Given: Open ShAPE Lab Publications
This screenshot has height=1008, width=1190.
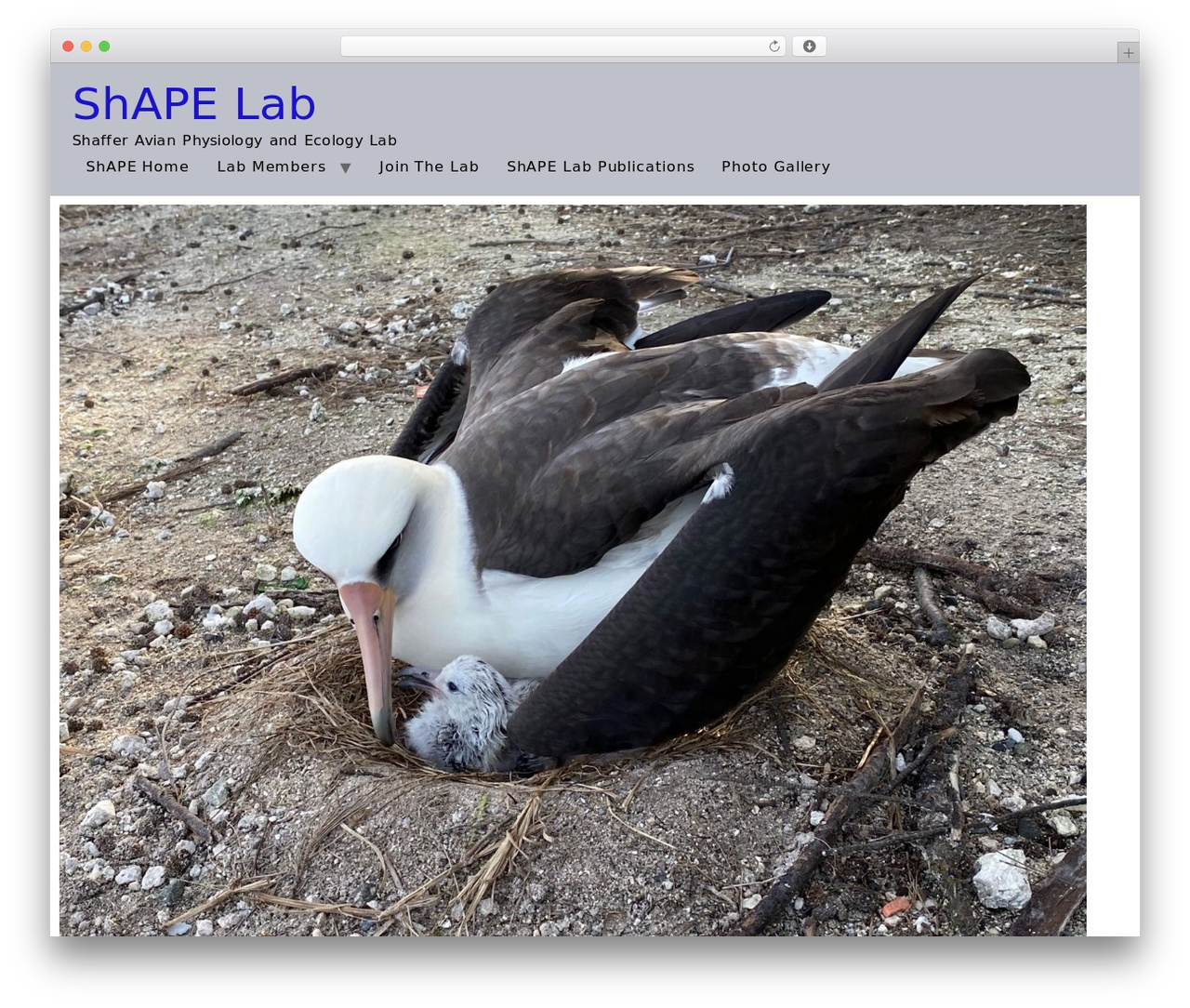Looking at the screenshot, I should pyautogui.click(x=601, y=166).
